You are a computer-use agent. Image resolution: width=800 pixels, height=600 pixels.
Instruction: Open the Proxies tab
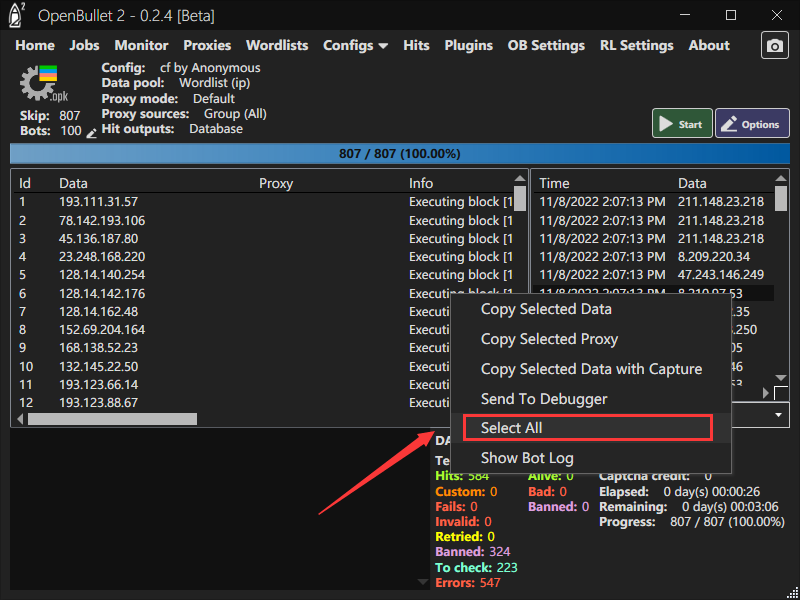207,45
